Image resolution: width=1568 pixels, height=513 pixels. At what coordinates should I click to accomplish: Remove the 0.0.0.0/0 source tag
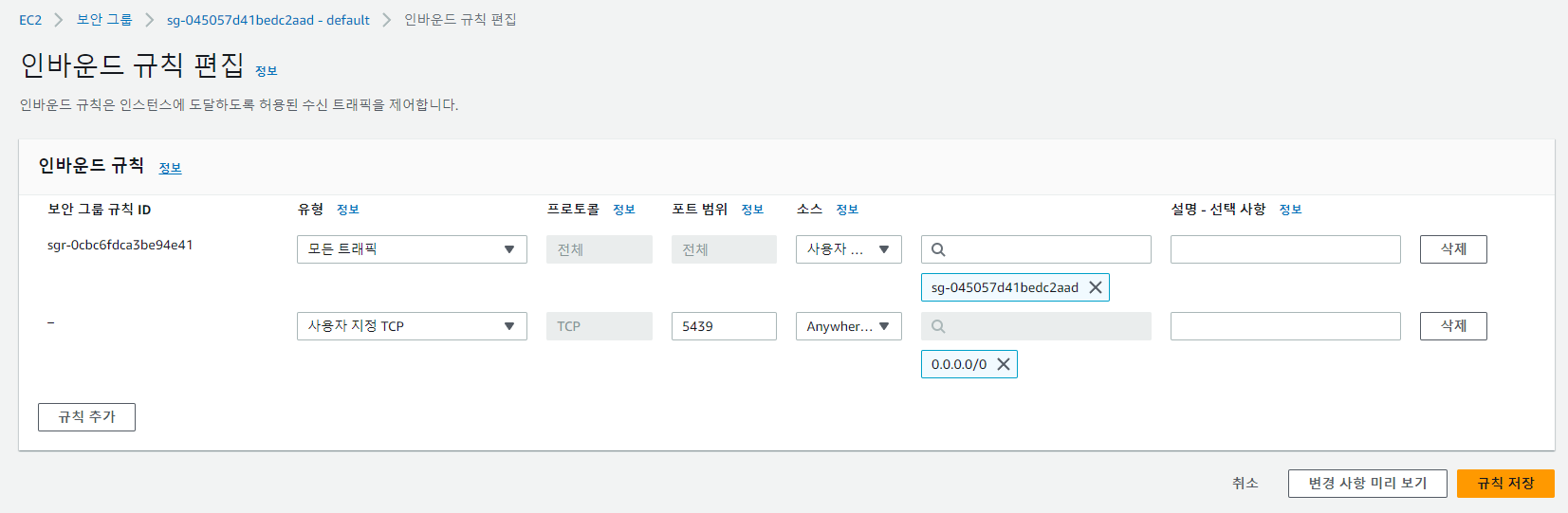pyautogui.click(x=1003, y=364)
